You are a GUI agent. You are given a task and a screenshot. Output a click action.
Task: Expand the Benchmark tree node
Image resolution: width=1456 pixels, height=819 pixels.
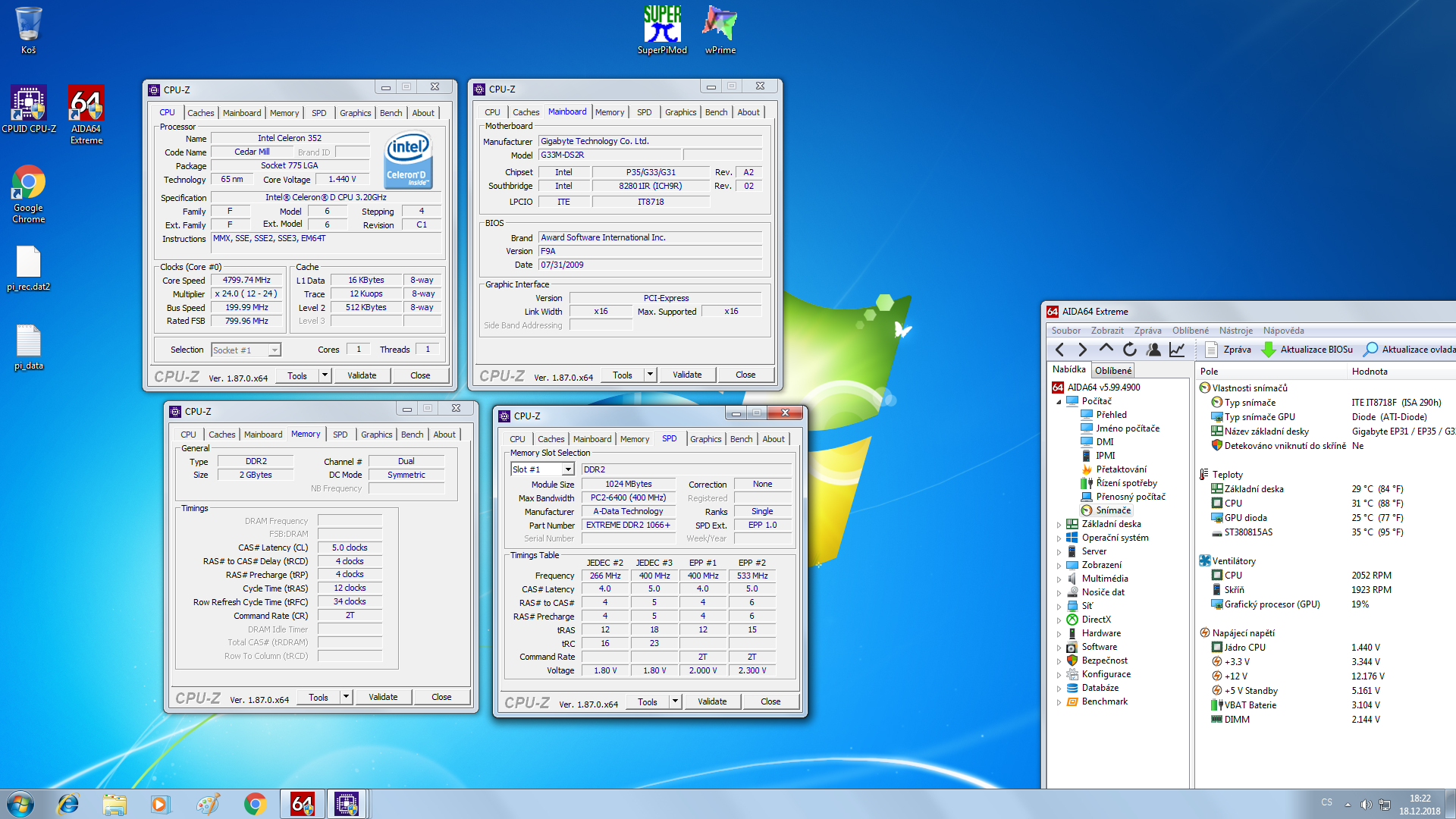tap(1059, 701)
